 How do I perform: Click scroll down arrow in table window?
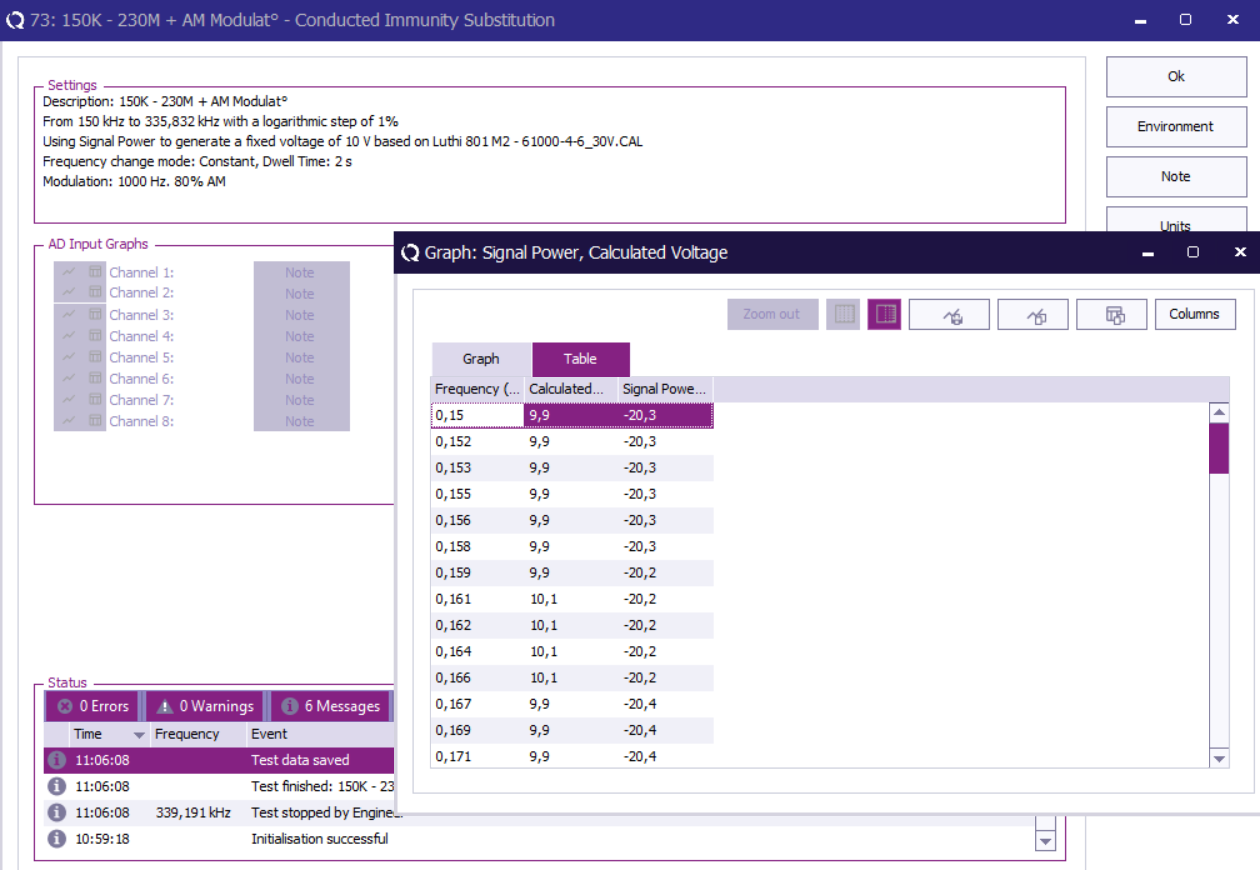1219,759
